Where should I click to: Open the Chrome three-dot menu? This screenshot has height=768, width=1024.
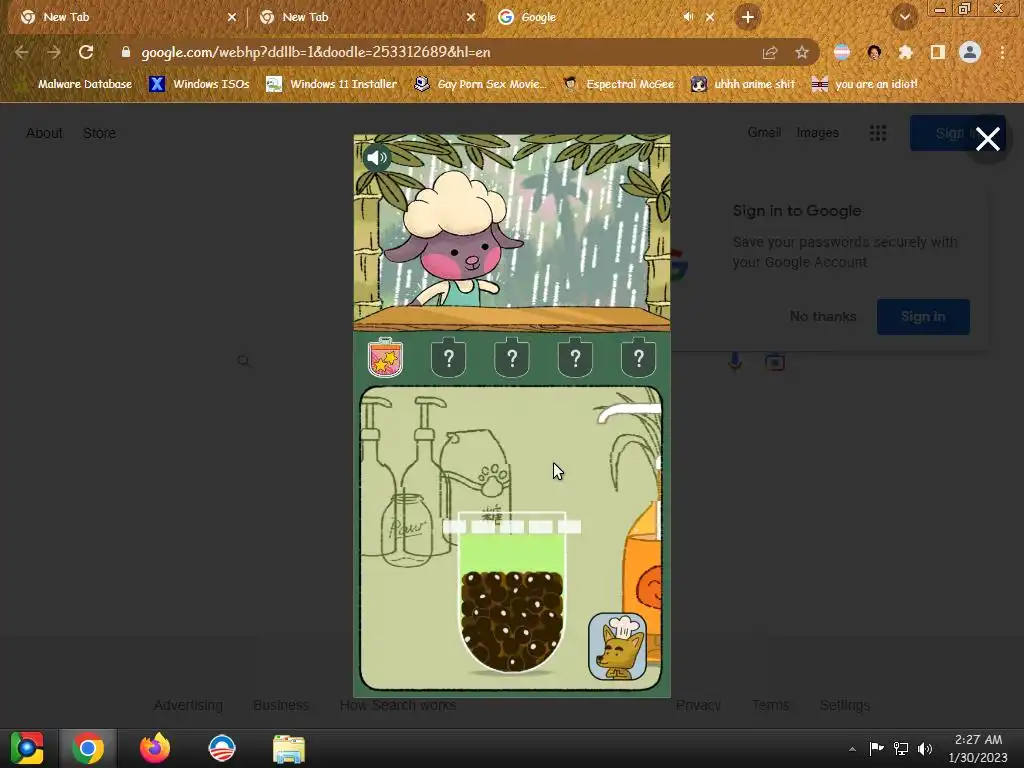(1002, 52)
